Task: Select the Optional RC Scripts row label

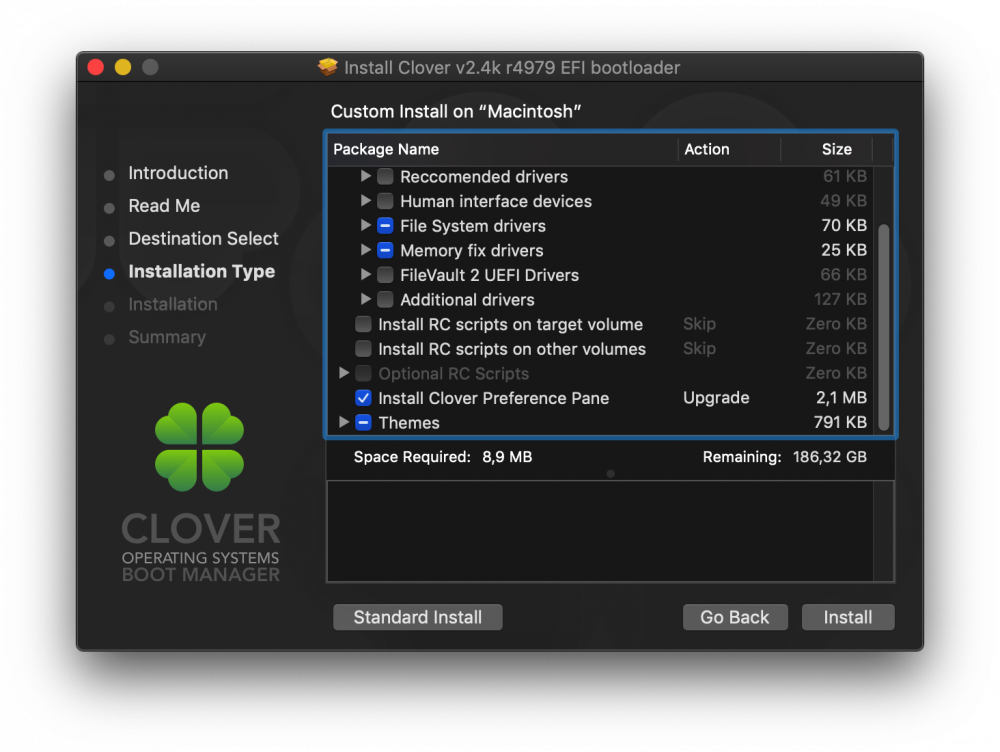Action: (x=453, y=374)
